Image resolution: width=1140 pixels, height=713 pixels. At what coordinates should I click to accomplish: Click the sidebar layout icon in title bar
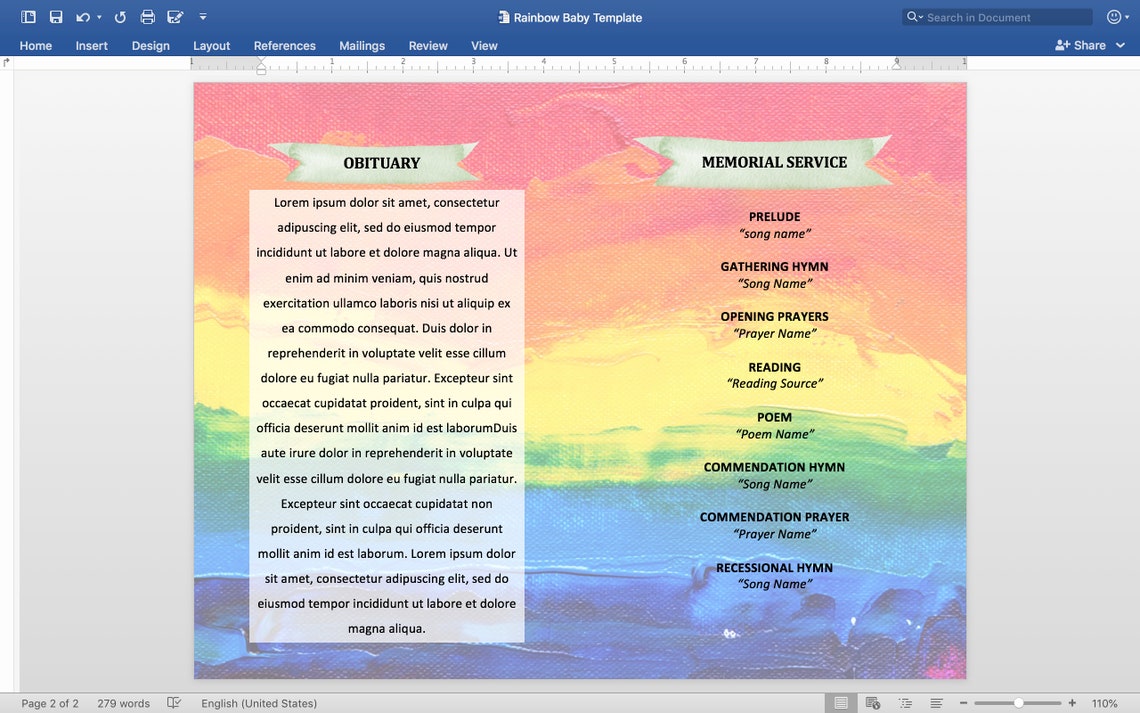click(28, 17)
